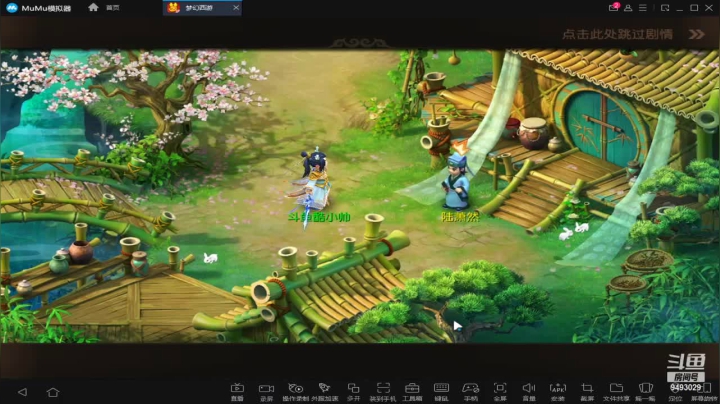The height and width of the screenshot is (404, 720).
Task: Open 多开 multi-instance manager
Action: point(354,392)
